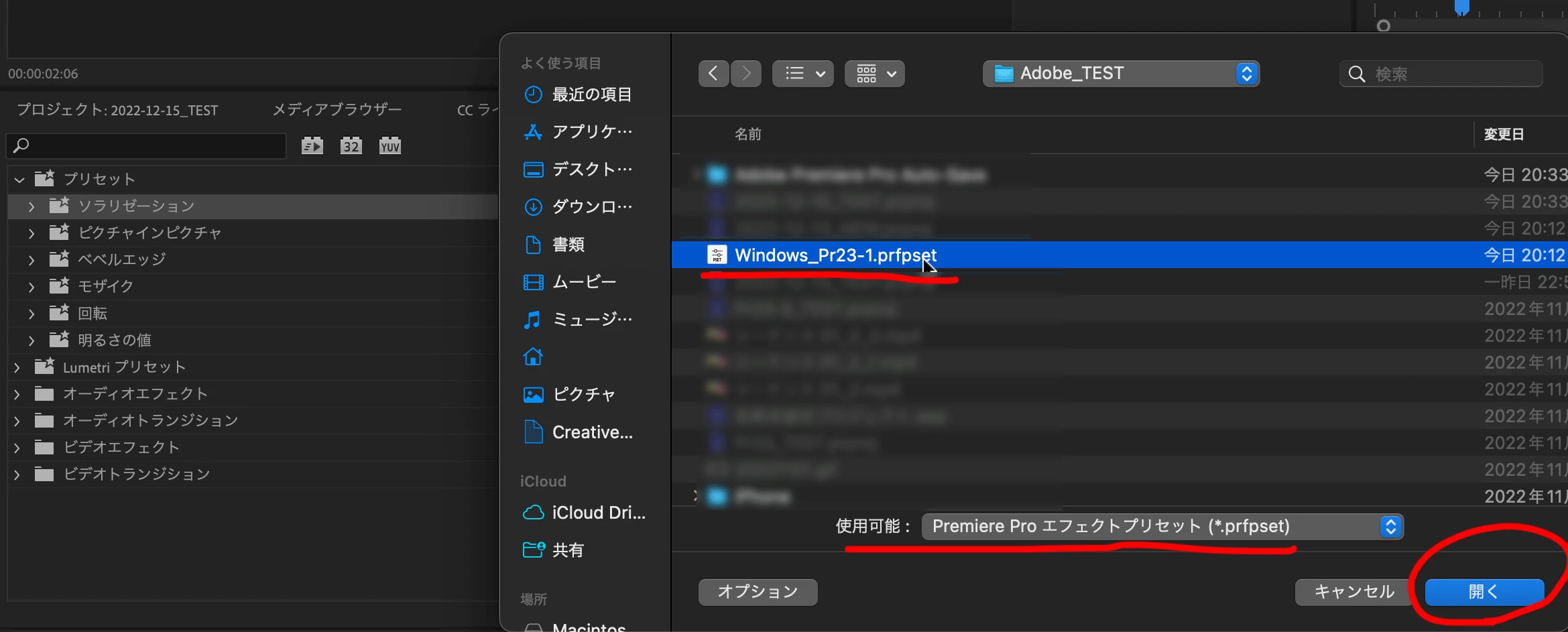Open 最近の項目 in the sidebar
The width and height of the screenshot is (1568, 632).
[x=578, y=94]
